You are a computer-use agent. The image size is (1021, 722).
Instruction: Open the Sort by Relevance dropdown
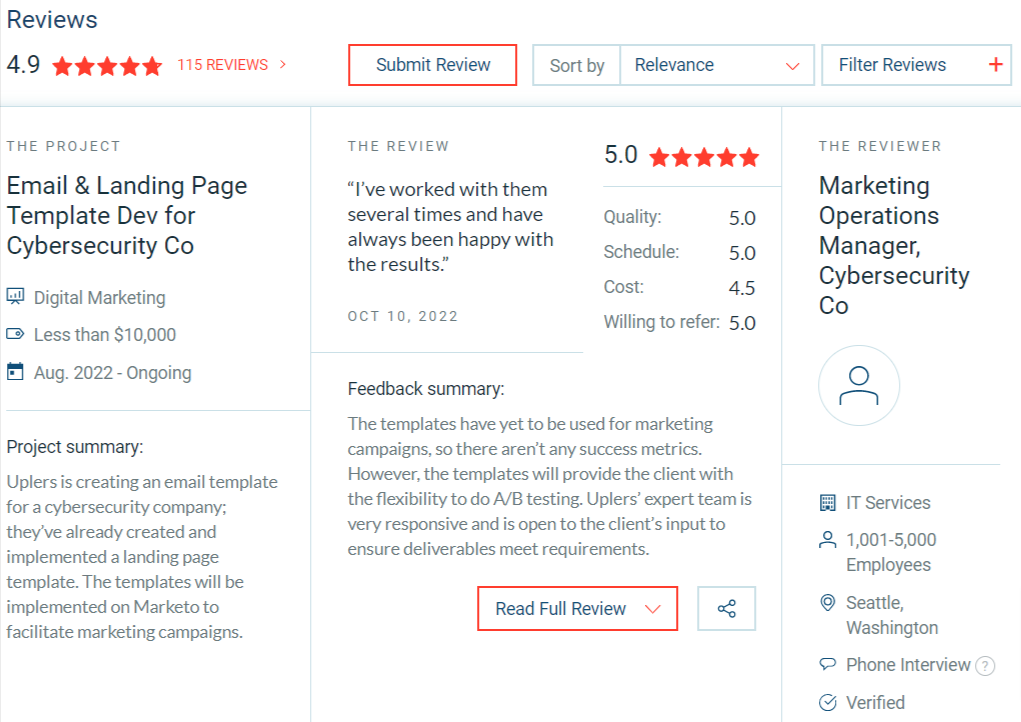point(716,65)
